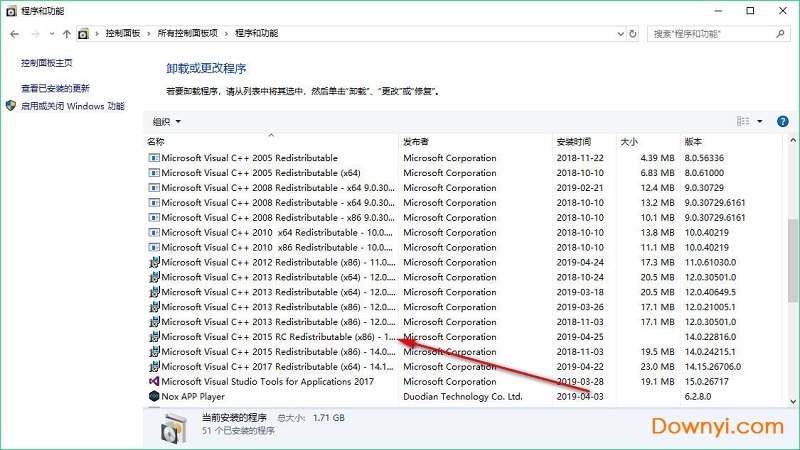Sort by 安装时间 column header
Viewport: 800px width, 450px height.
point(574,142)
